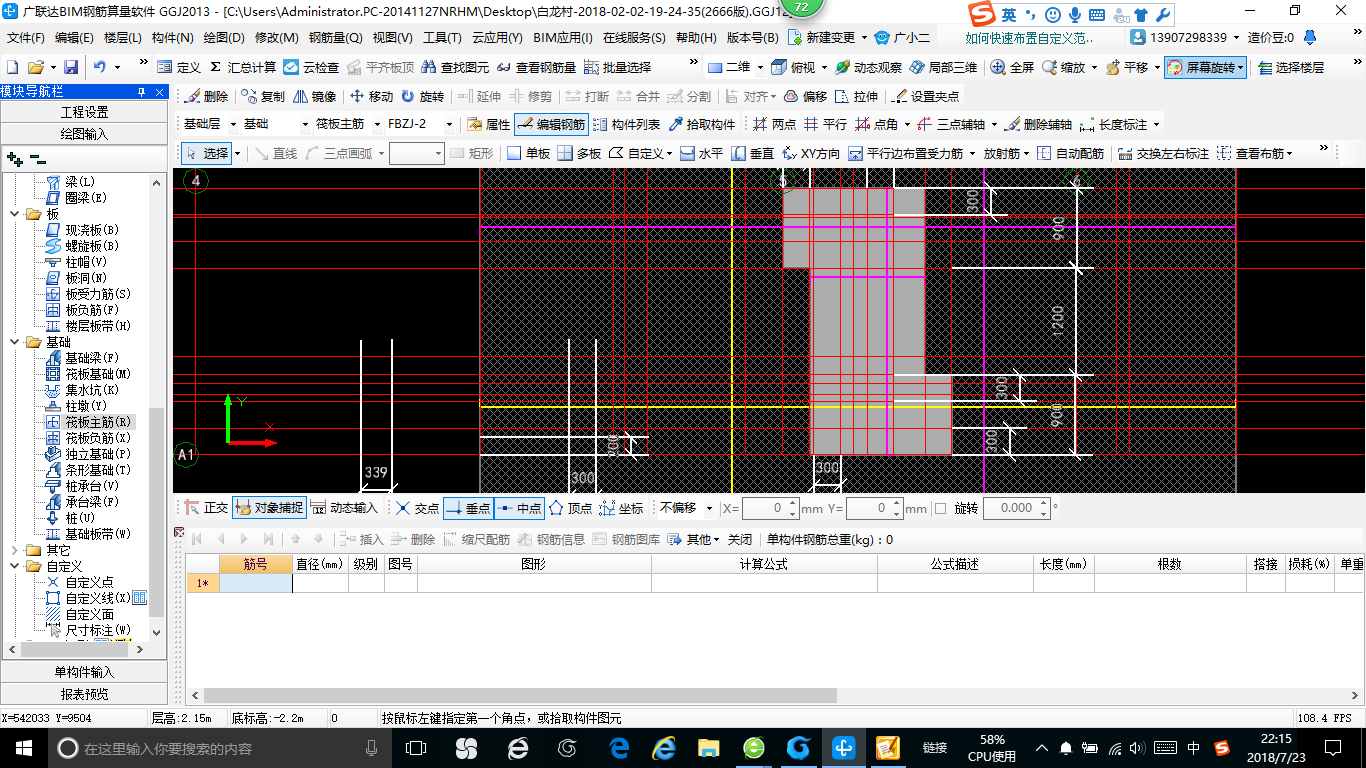
Task: Toggle 顶点 vertex snap
Action: pyautogui.click(x=570, y=508)
